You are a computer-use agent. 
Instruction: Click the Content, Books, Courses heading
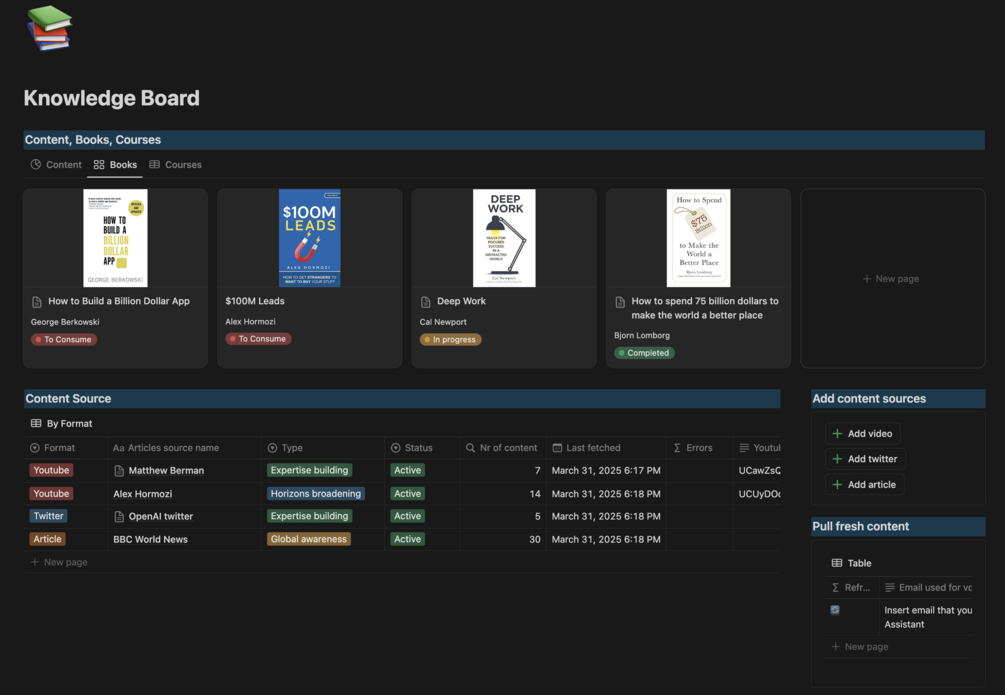[93, 140]
